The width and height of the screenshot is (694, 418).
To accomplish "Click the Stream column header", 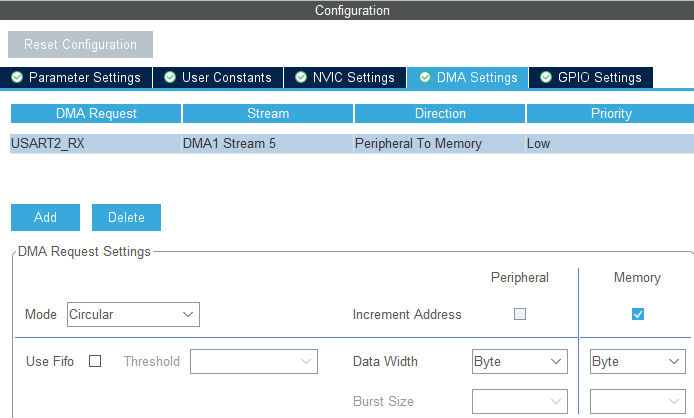I will pyautogui.click(x=268, y=113).
